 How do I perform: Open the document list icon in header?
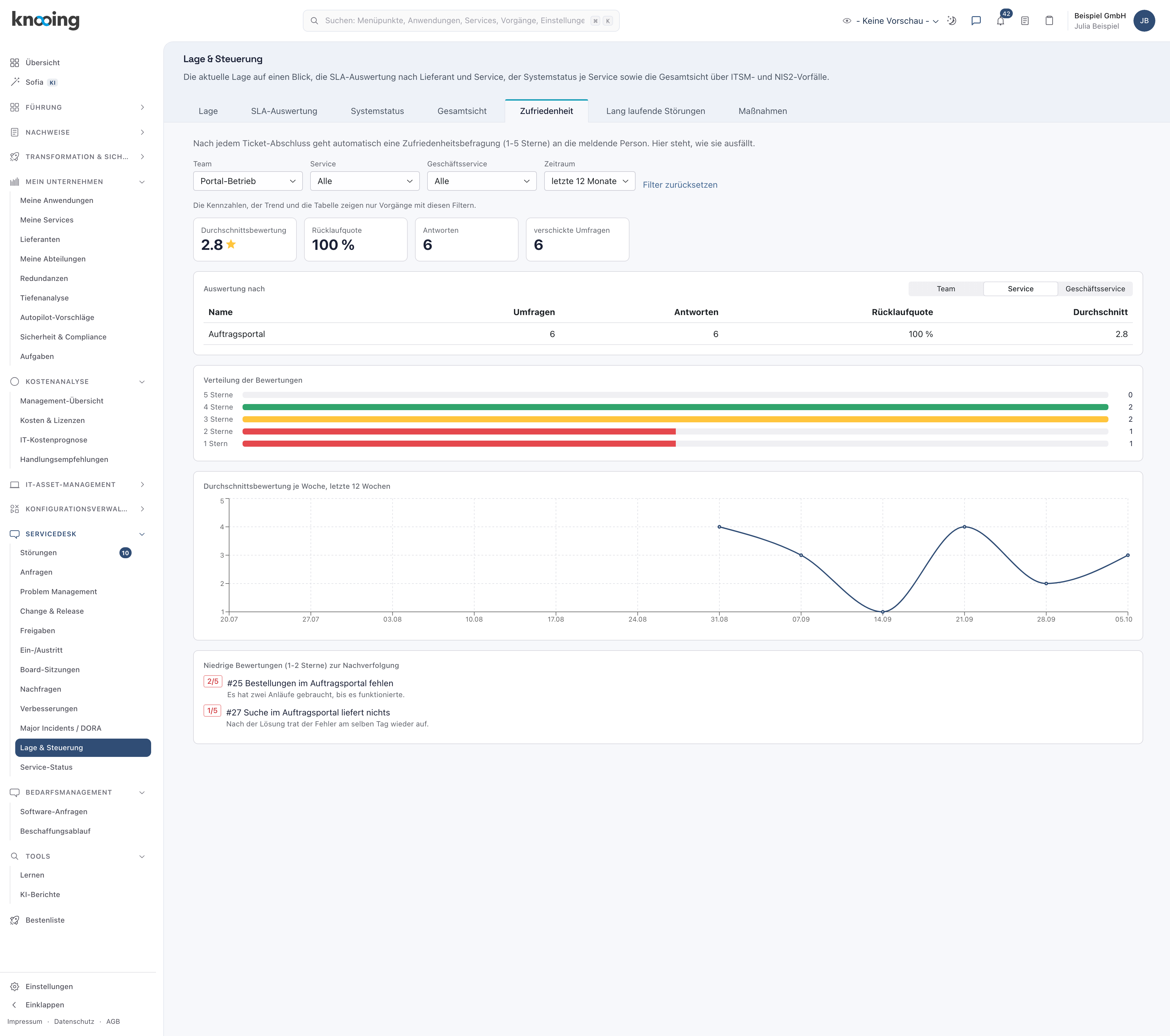tap(1025, 21)
